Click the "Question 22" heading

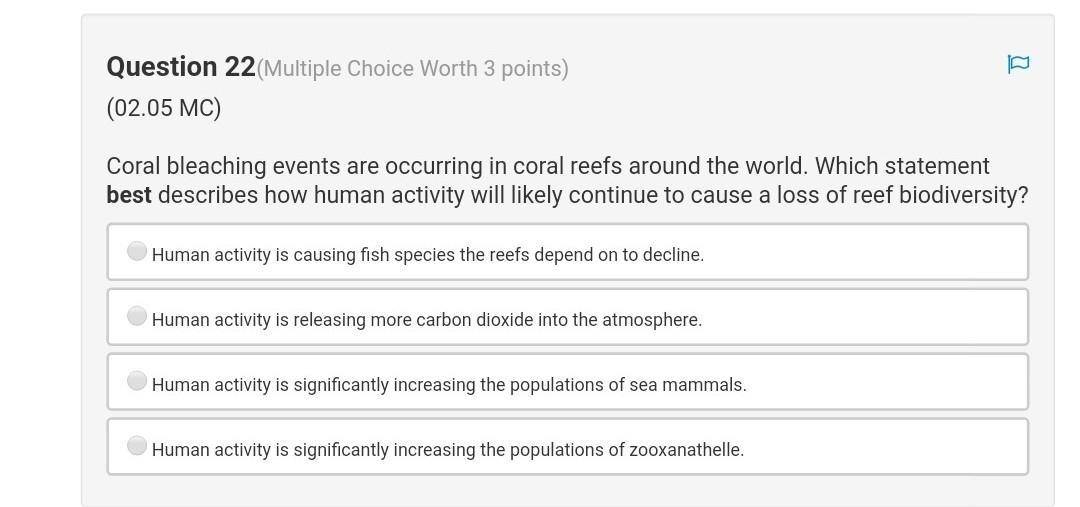click(181, 67)
